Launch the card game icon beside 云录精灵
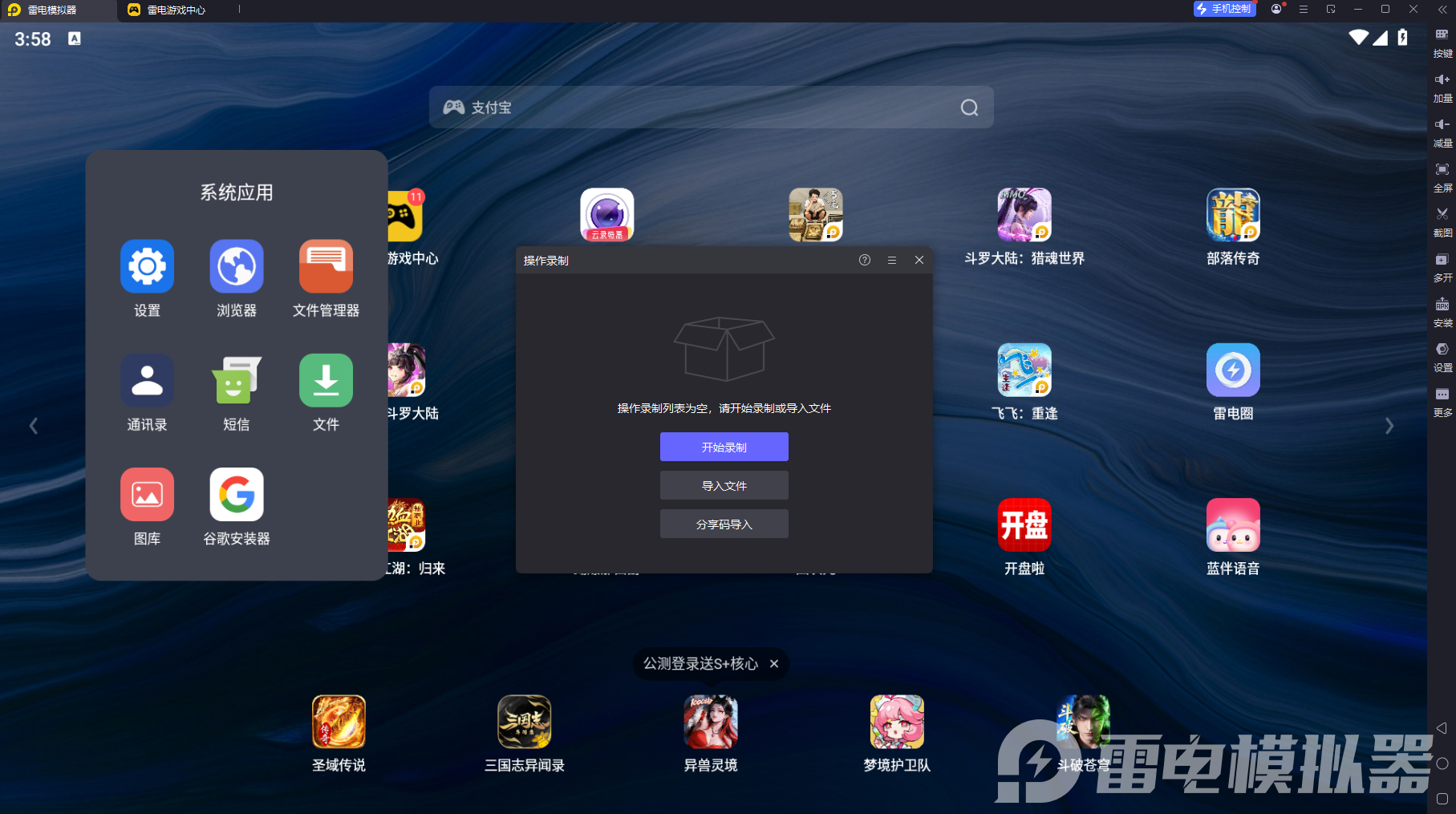 816,215
